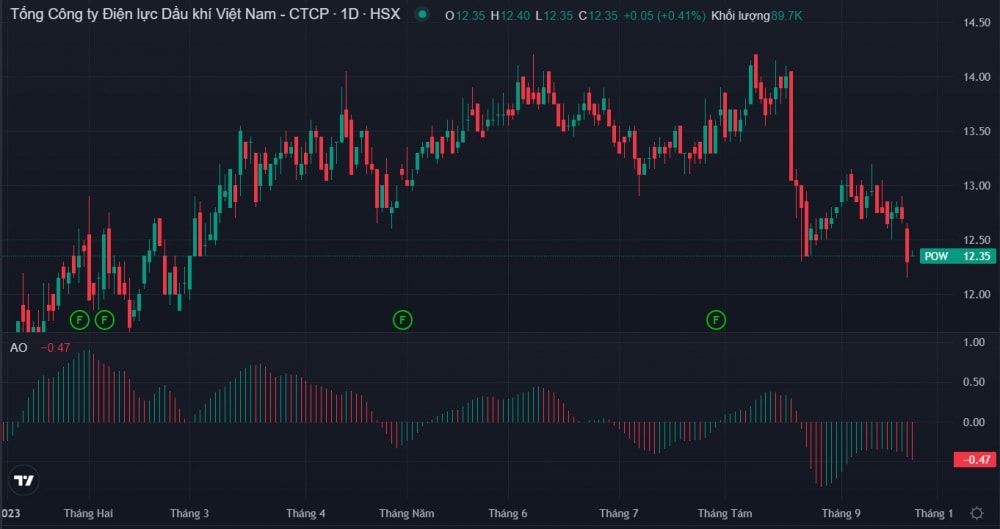Viewport: 1000px width, 529px height.
Task: Click the 12.00 price axis label
Action: [976, 294]
